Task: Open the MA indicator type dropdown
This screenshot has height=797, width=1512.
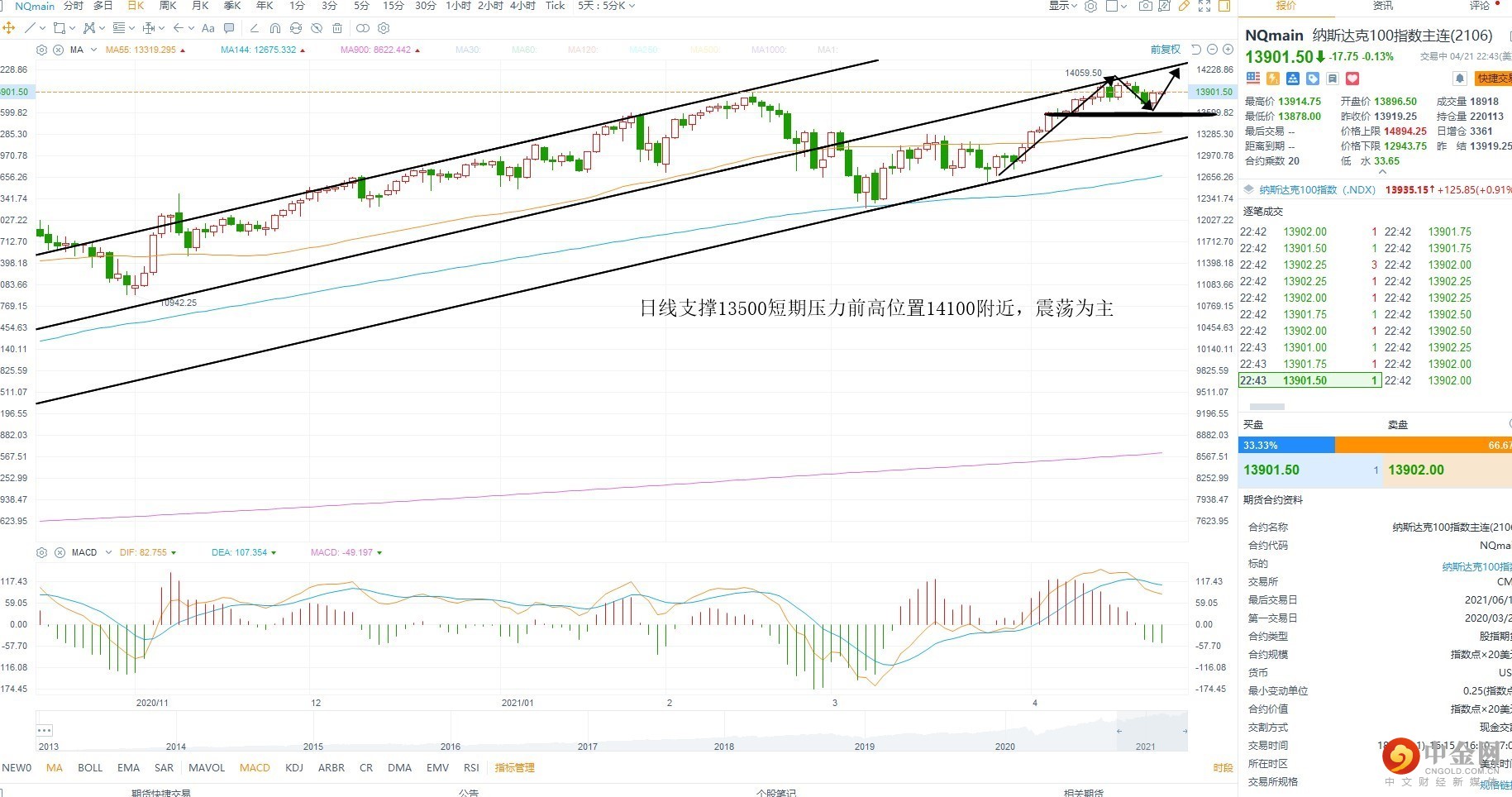Action: coord(93,50)
